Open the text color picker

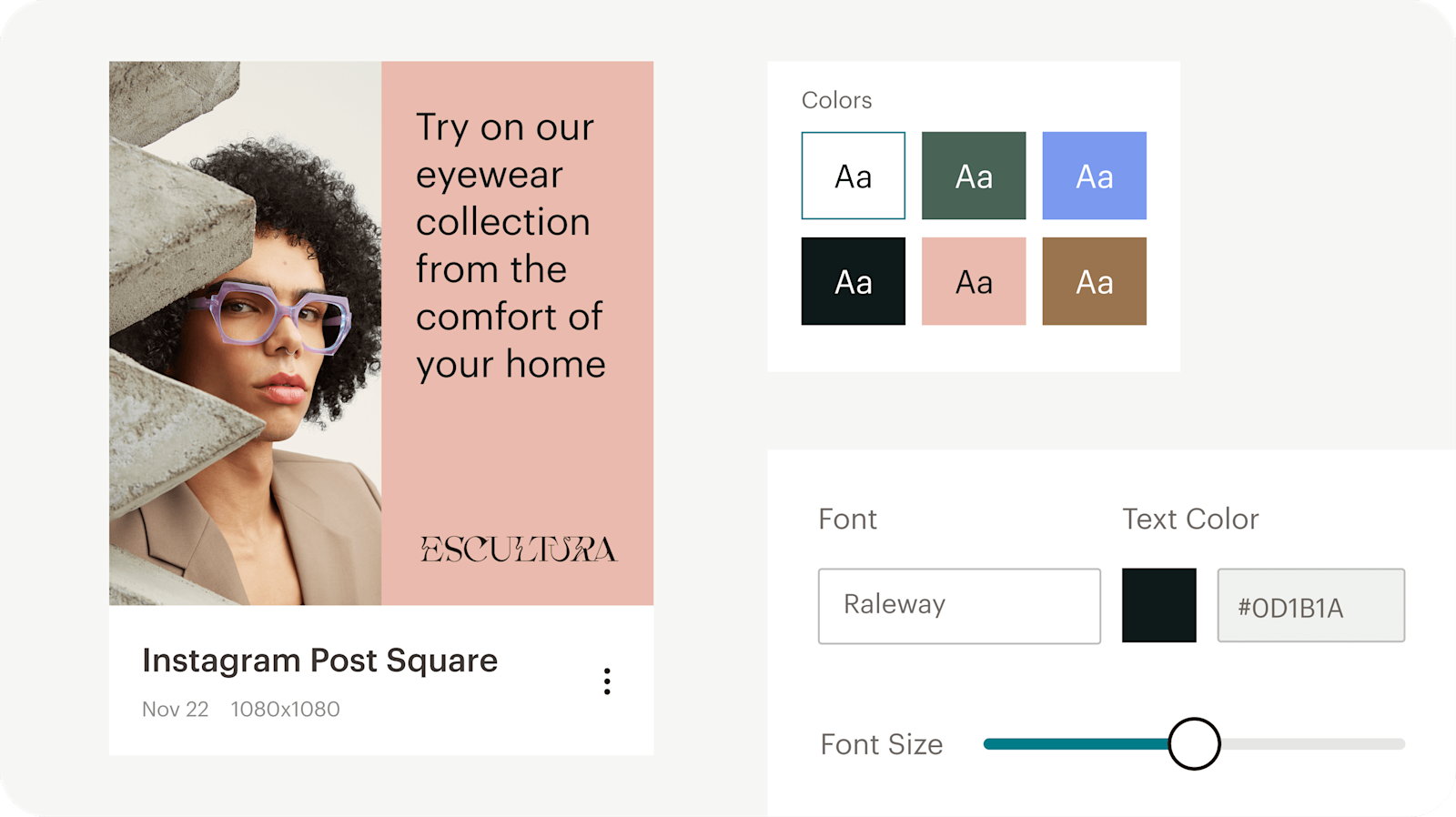tap(1158, 606)
